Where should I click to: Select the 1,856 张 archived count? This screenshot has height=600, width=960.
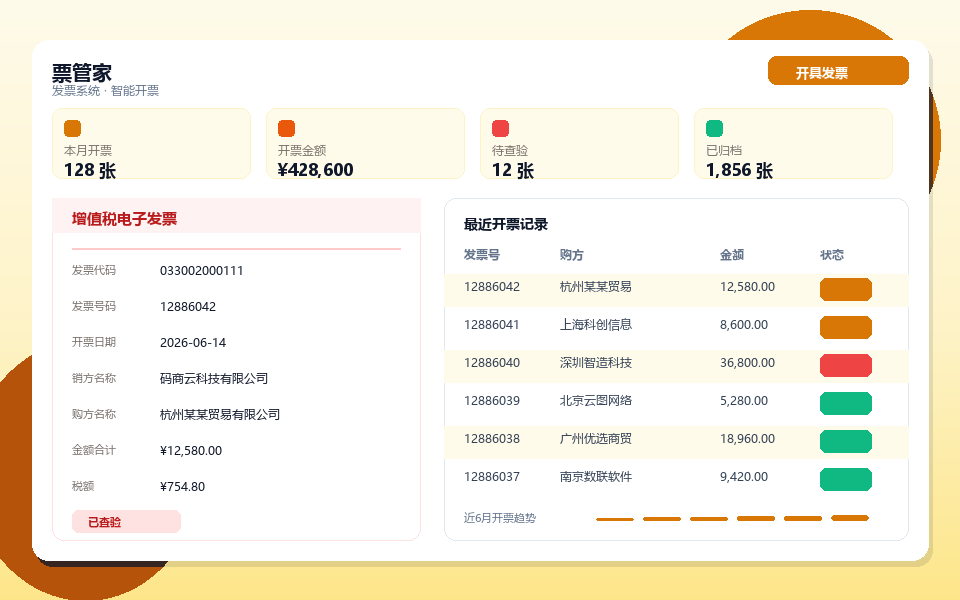pos(740,170)
